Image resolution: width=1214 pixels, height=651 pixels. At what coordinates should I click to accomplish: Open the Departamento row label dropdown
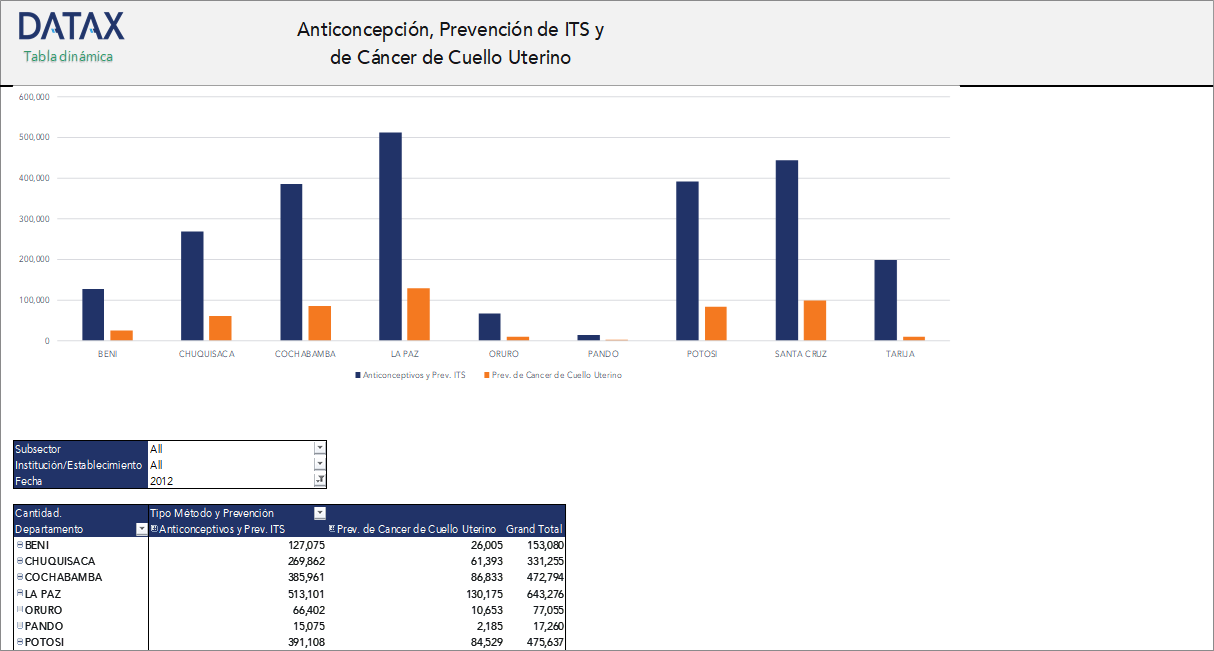tap(141, 529)
